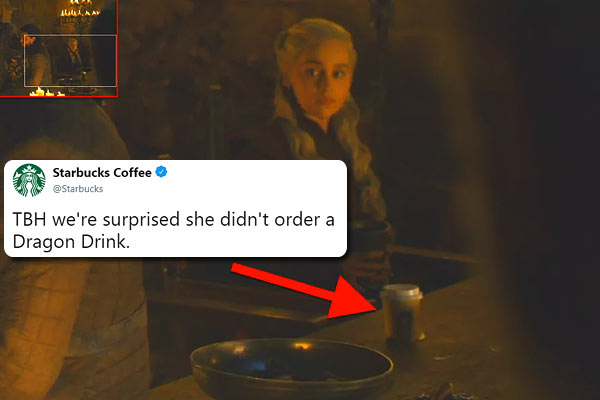Viewport: 600px width, 400px height.
Task: Click the word TBH in the tweet
Action: tap(29, 219)
